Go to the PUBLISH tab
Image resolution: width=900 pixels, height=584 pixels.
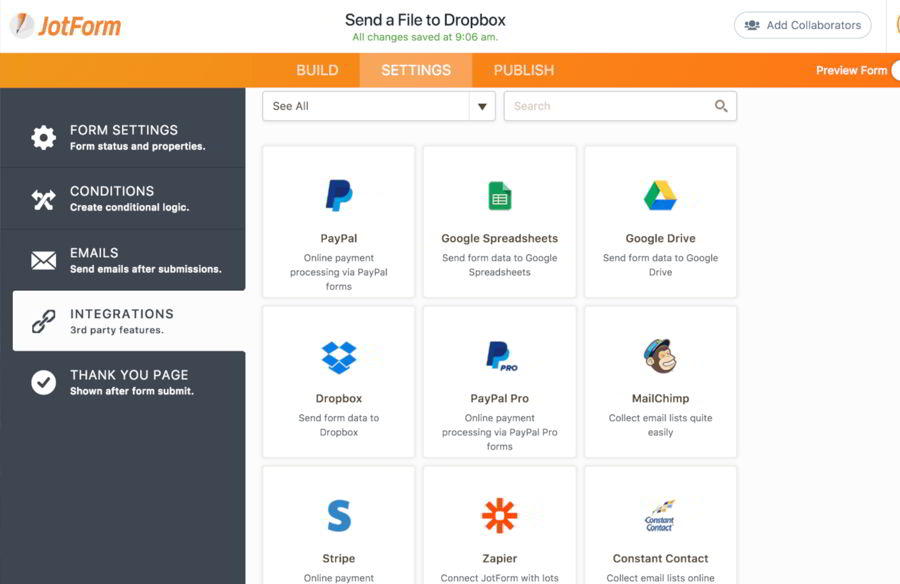(523, 70)
